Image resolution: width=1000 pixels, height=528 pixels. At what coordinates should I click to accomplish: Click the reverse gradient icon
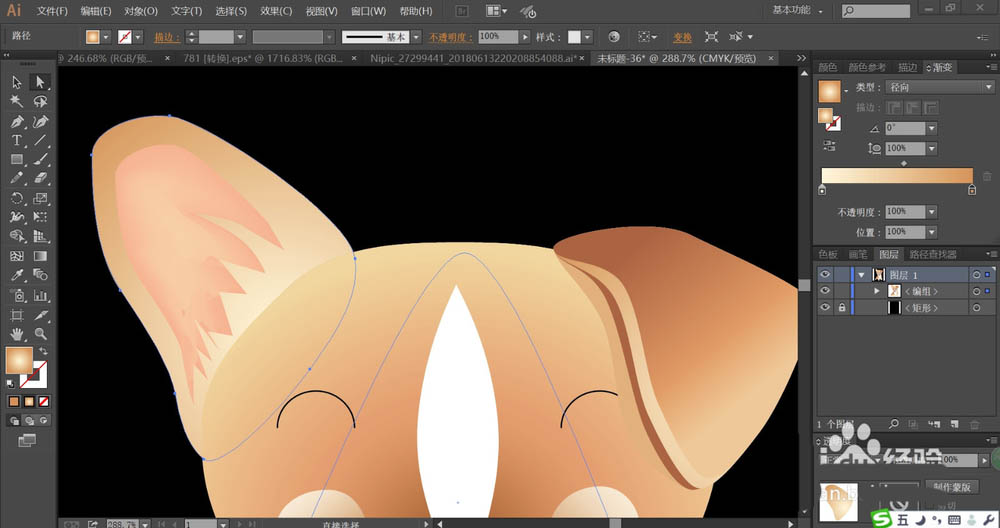829,146
